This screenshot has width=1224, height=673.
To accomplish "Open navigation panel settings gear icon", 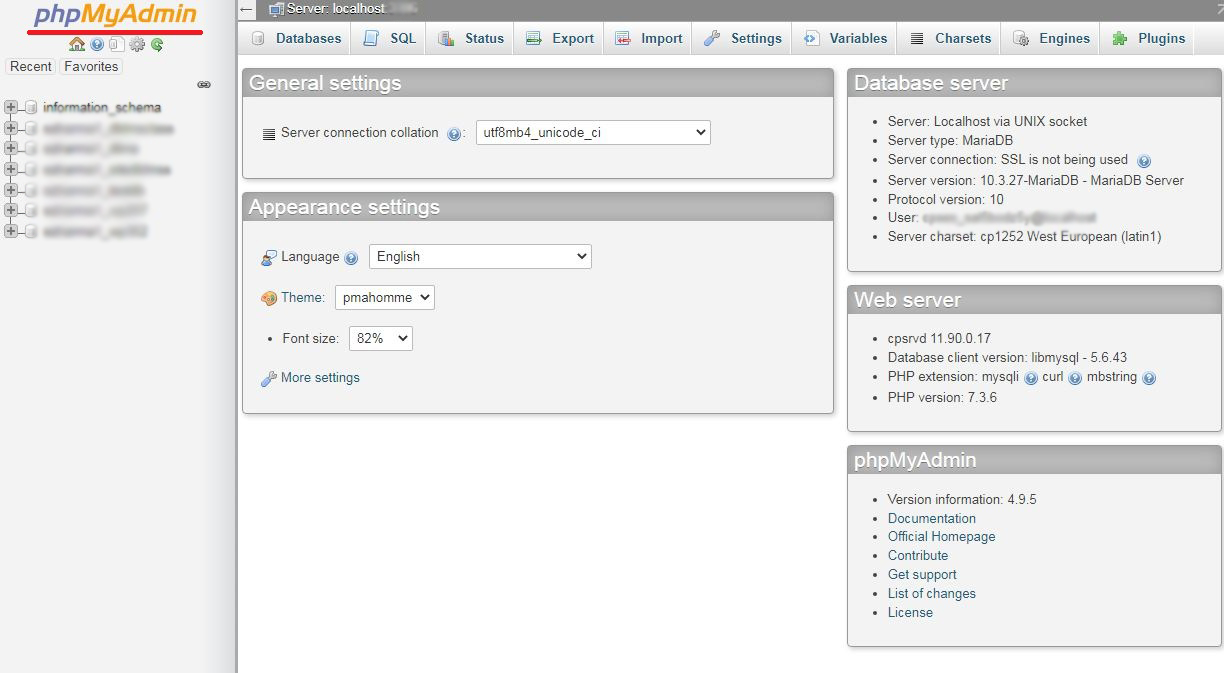I will pos(137,44).
